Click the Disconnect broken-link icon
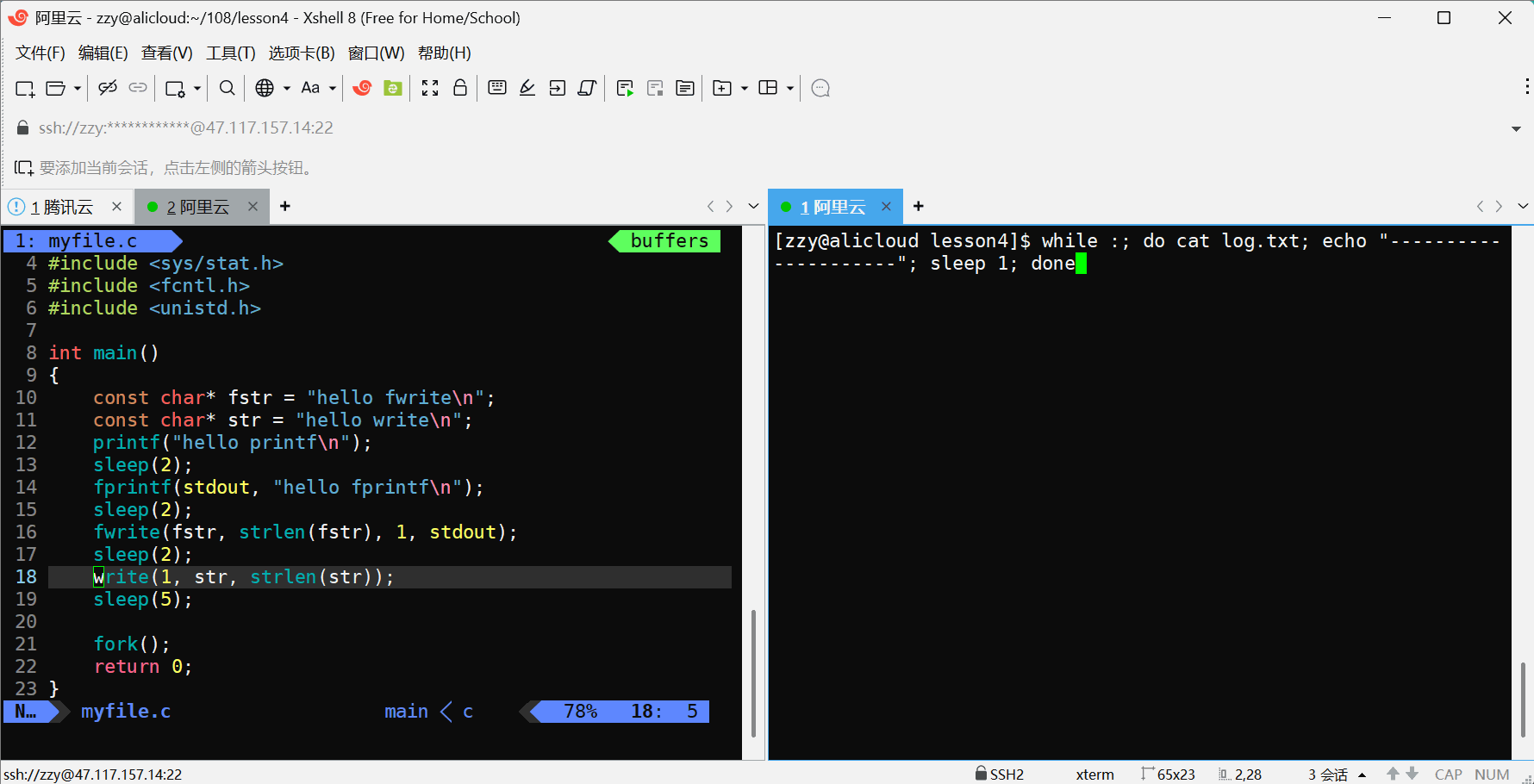This screenshot has height=784, width=1534. point(108,88)
